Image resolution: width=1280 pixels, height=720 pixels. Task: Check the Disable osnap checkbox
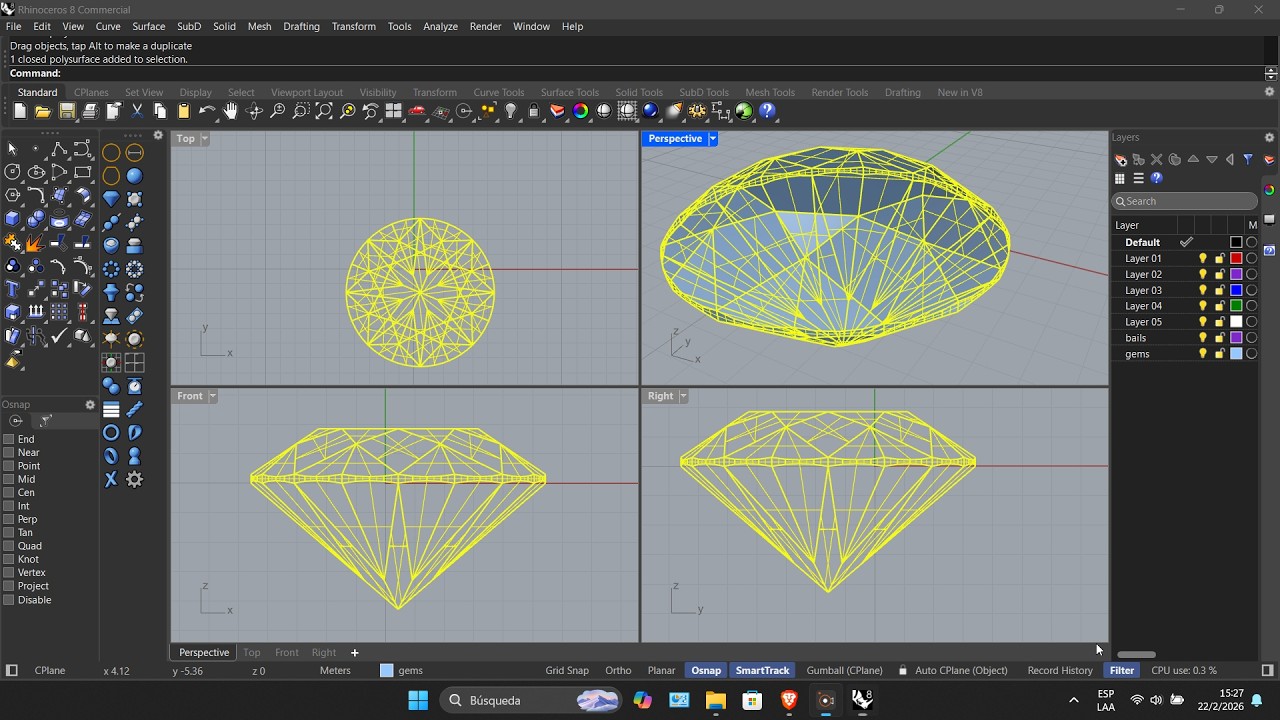pos(9,600)
